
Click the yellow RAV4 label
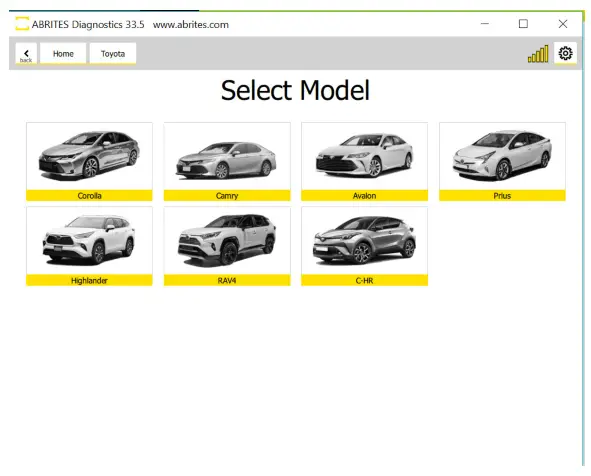227,280
